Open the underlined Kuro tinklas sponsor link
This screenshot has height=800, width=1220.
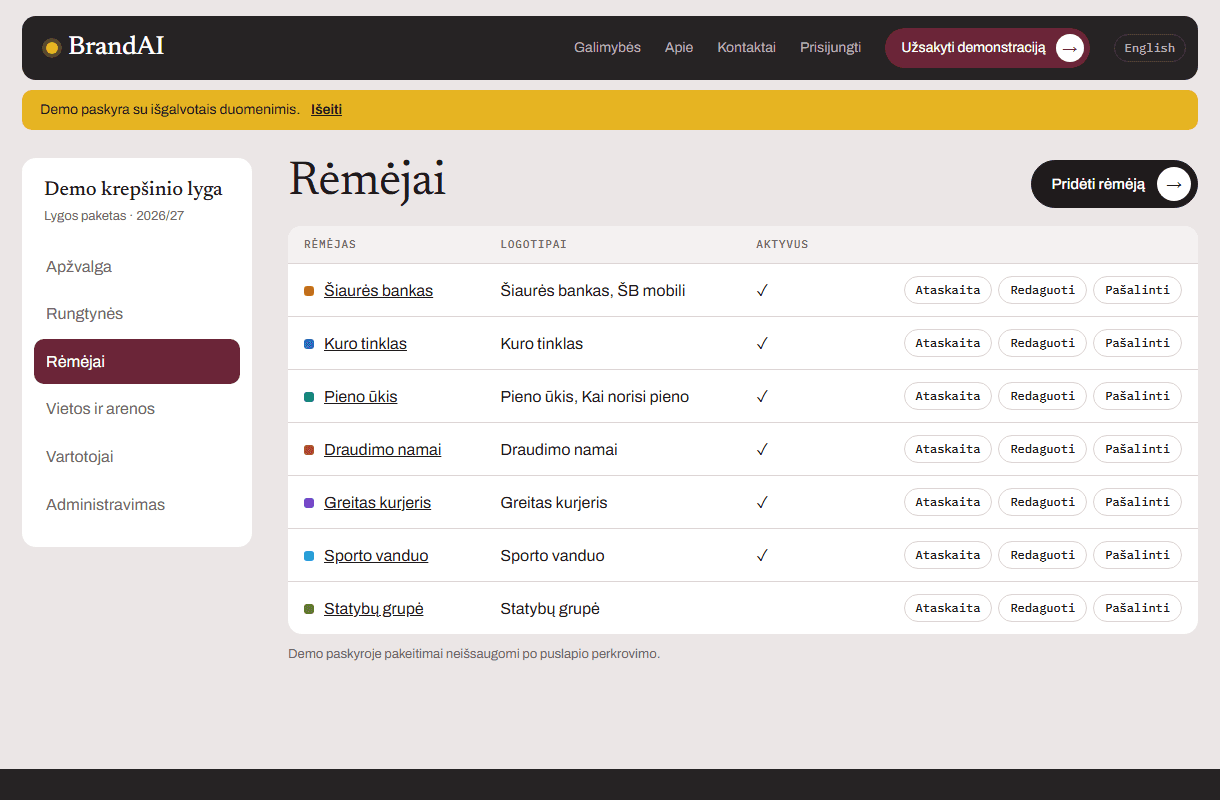coord(365,344)
